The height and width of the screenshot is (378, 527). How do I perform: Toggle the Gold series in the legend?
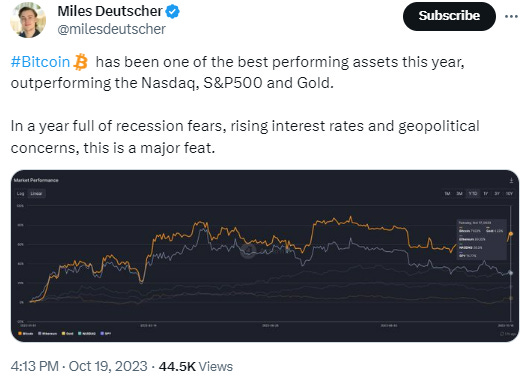pyautogui.click(x=68, y=333)
